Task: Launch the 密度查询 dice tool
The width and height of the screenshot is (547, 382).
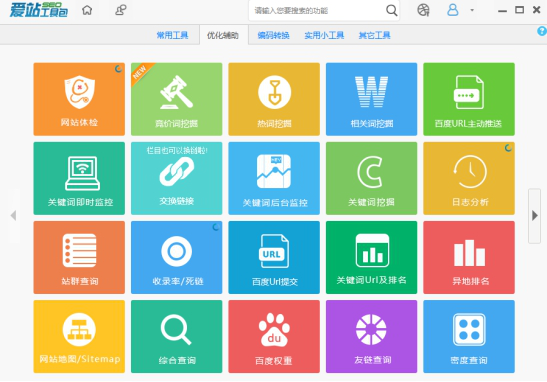Action: [x=469, y=337]
